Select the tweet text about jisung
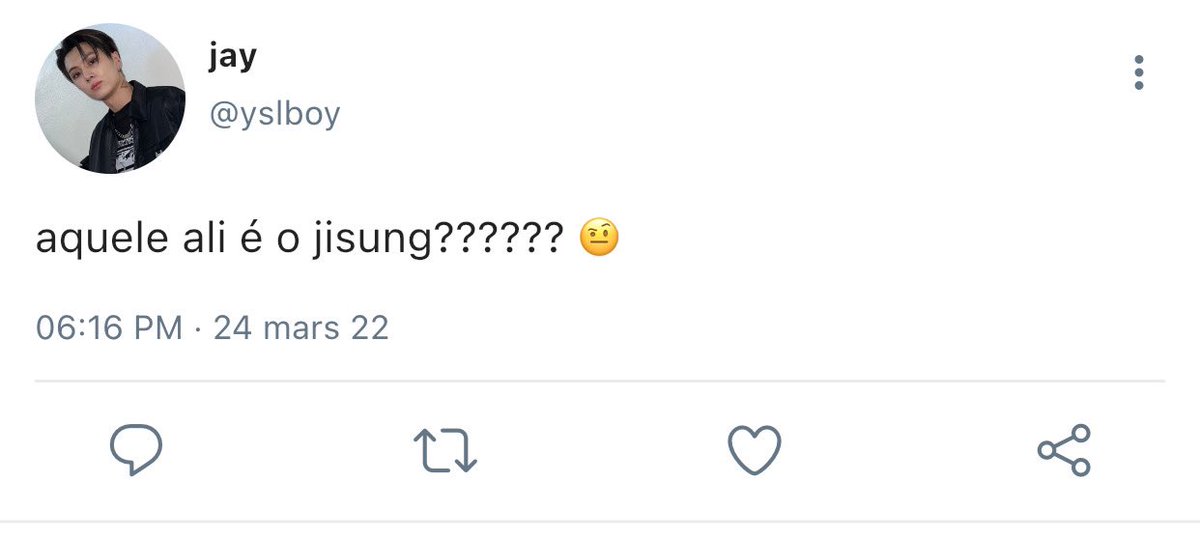The image size is (1200, 539). click(327, 241)
